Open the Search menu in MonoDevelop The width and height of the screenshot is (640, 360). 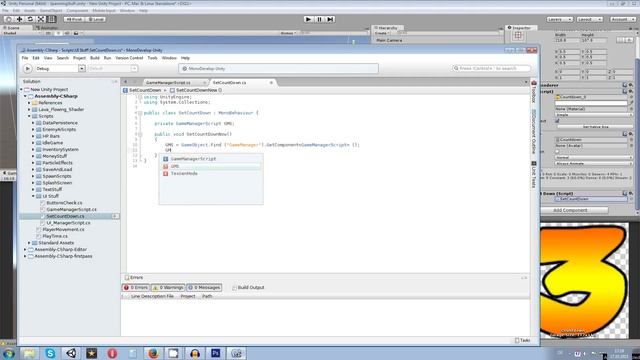click(x=62, y=58)
